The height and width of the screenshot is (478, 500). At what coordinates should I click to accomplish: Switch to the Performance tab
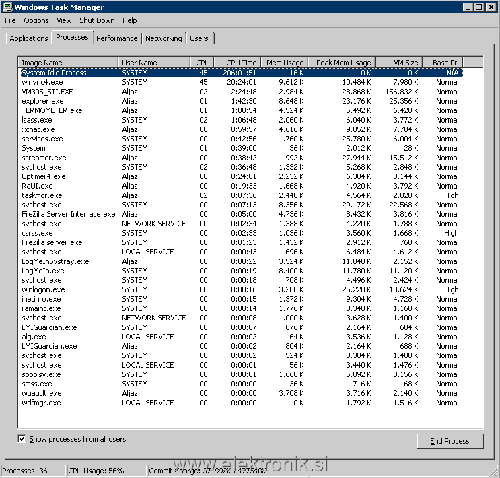click(x=117, y=38)
